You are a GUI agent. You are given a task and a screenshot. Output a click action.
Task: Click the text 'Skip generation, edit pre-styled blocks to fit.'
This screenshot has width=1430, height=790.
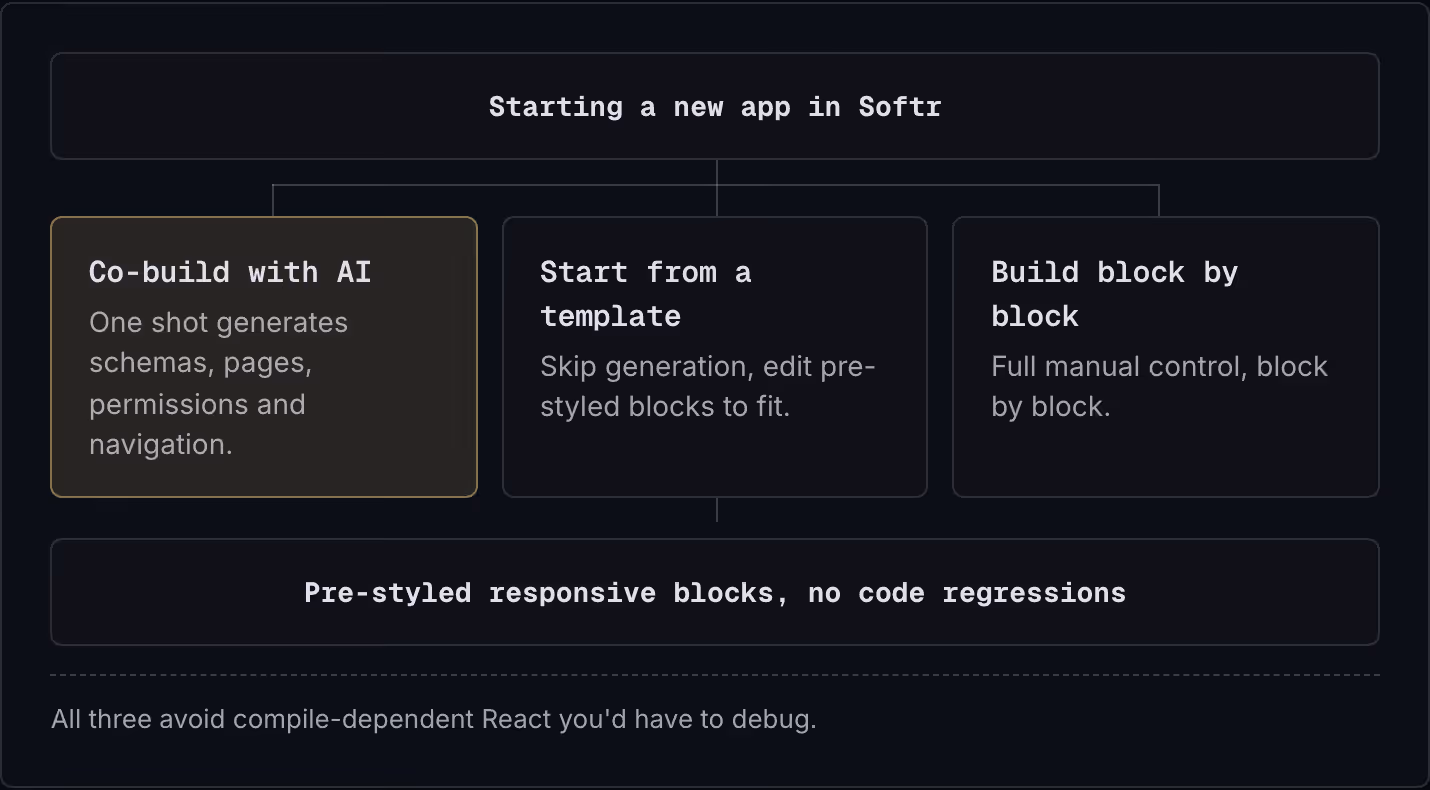(708, 387)
